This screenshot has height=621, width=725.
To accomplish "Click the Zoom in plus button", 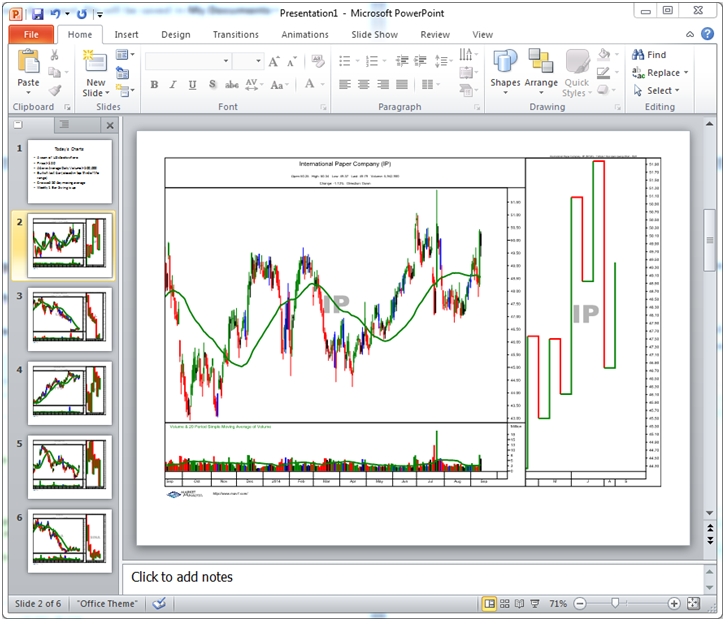I will coord(674,603).
